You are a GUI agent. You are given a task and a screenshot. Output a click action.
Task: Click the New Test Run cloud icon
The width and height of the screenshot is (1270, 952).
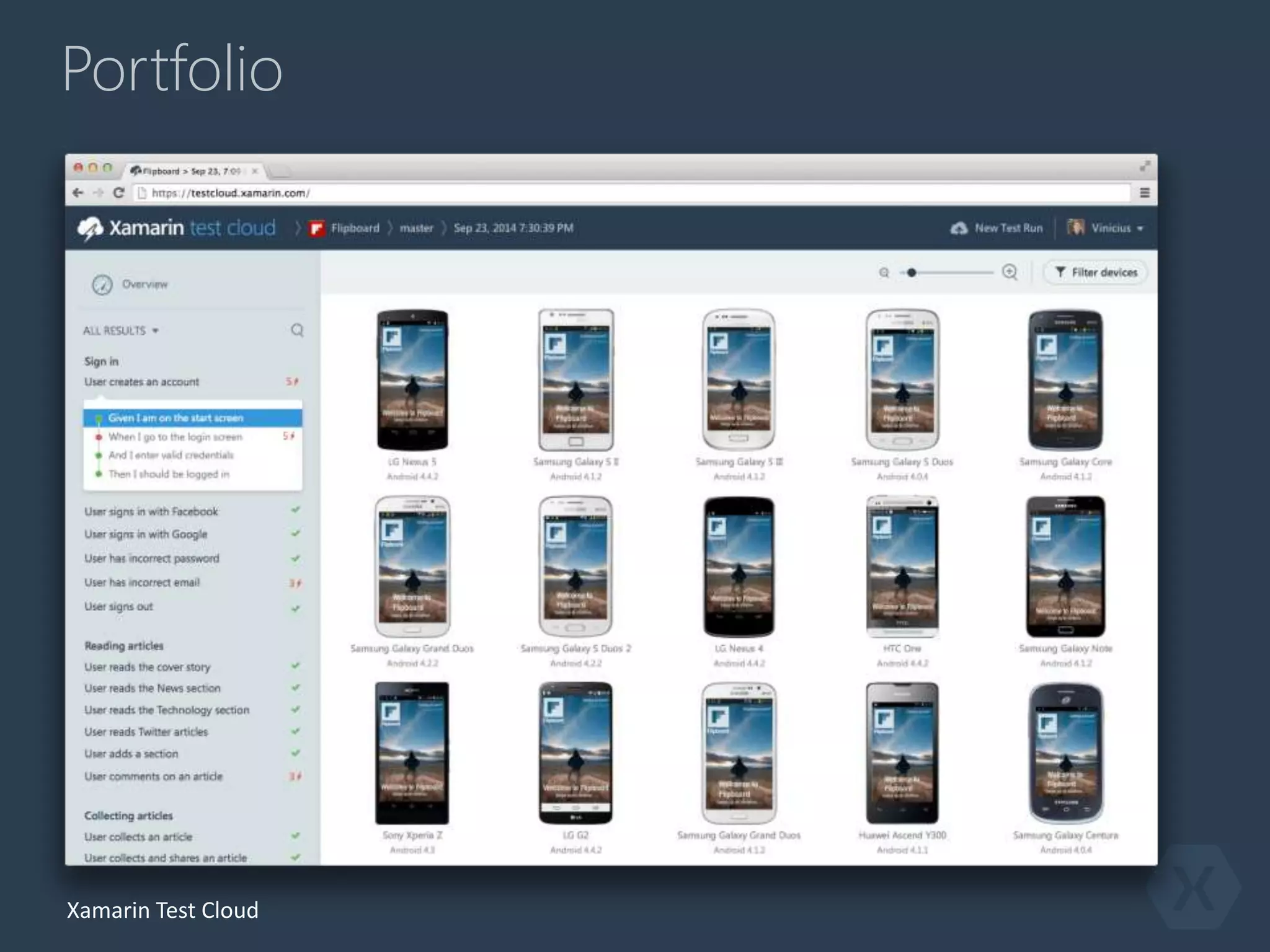(959, 228)
